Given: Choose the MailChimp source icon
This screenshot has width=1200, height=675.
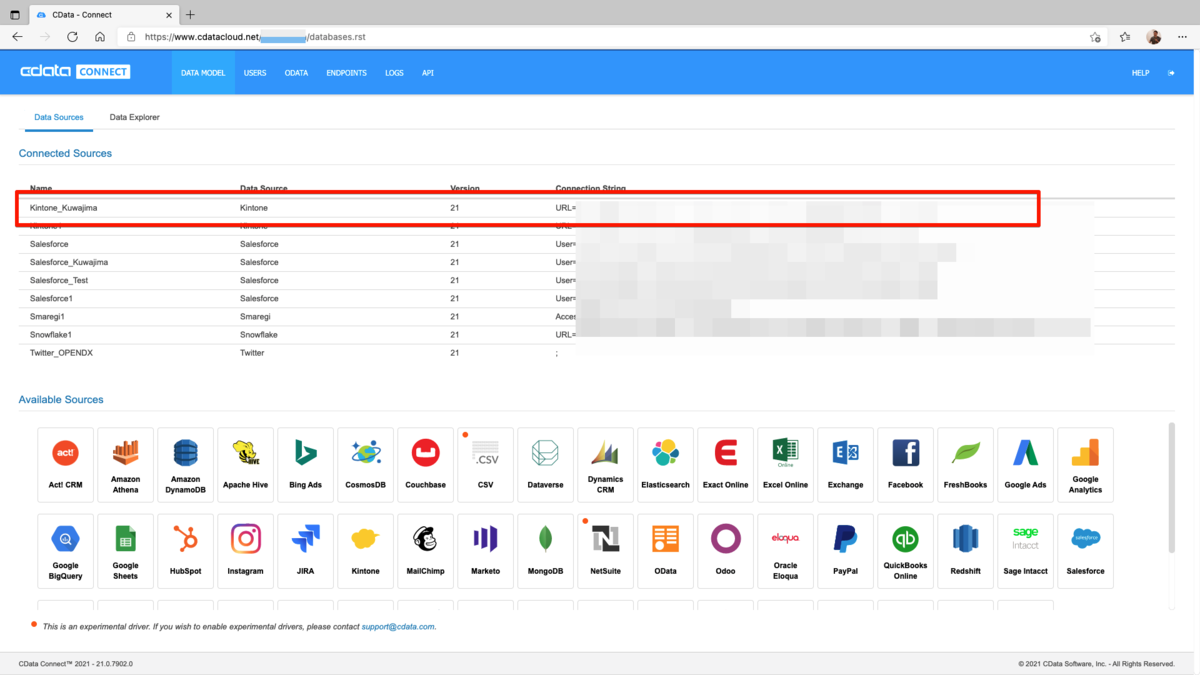Looking at the screenshot, I should [x=425, y=551].
